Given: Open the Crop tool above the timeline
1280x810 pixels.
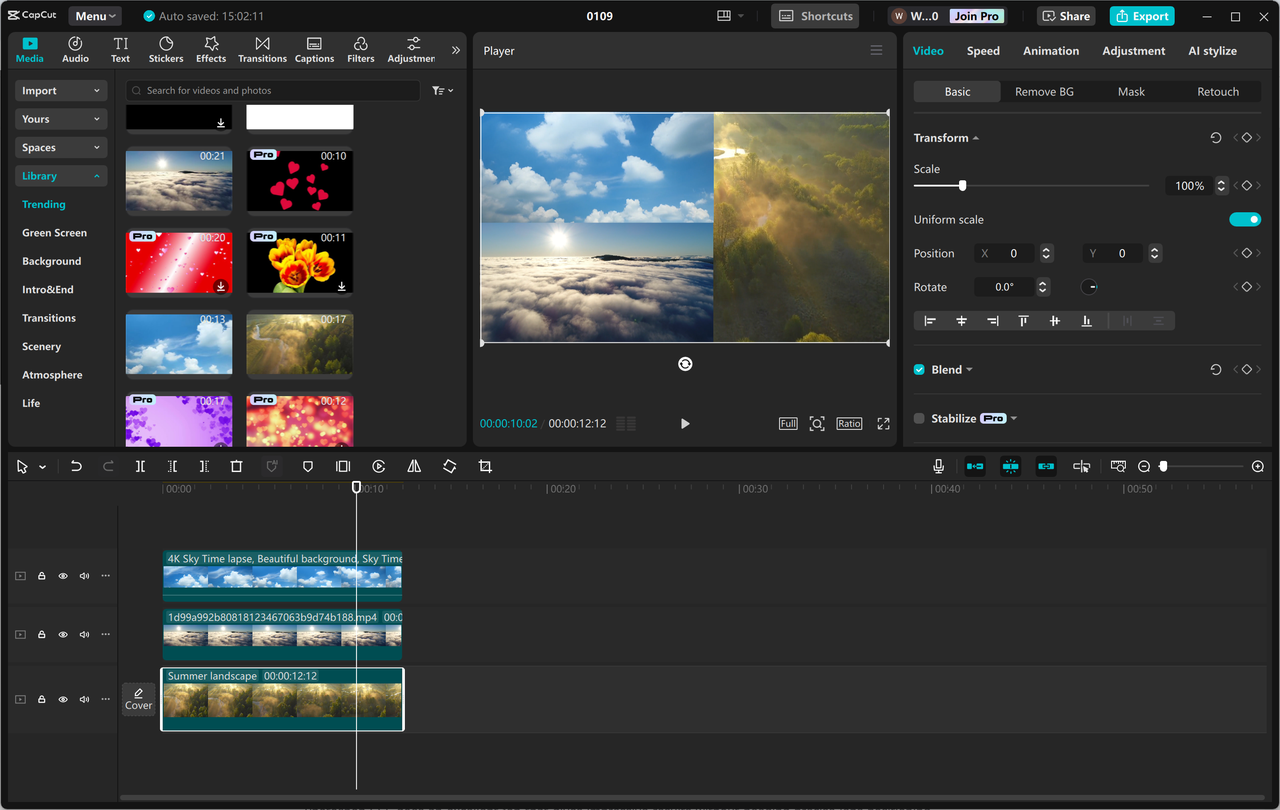Looking at the screenshot, I should (485, 466).
